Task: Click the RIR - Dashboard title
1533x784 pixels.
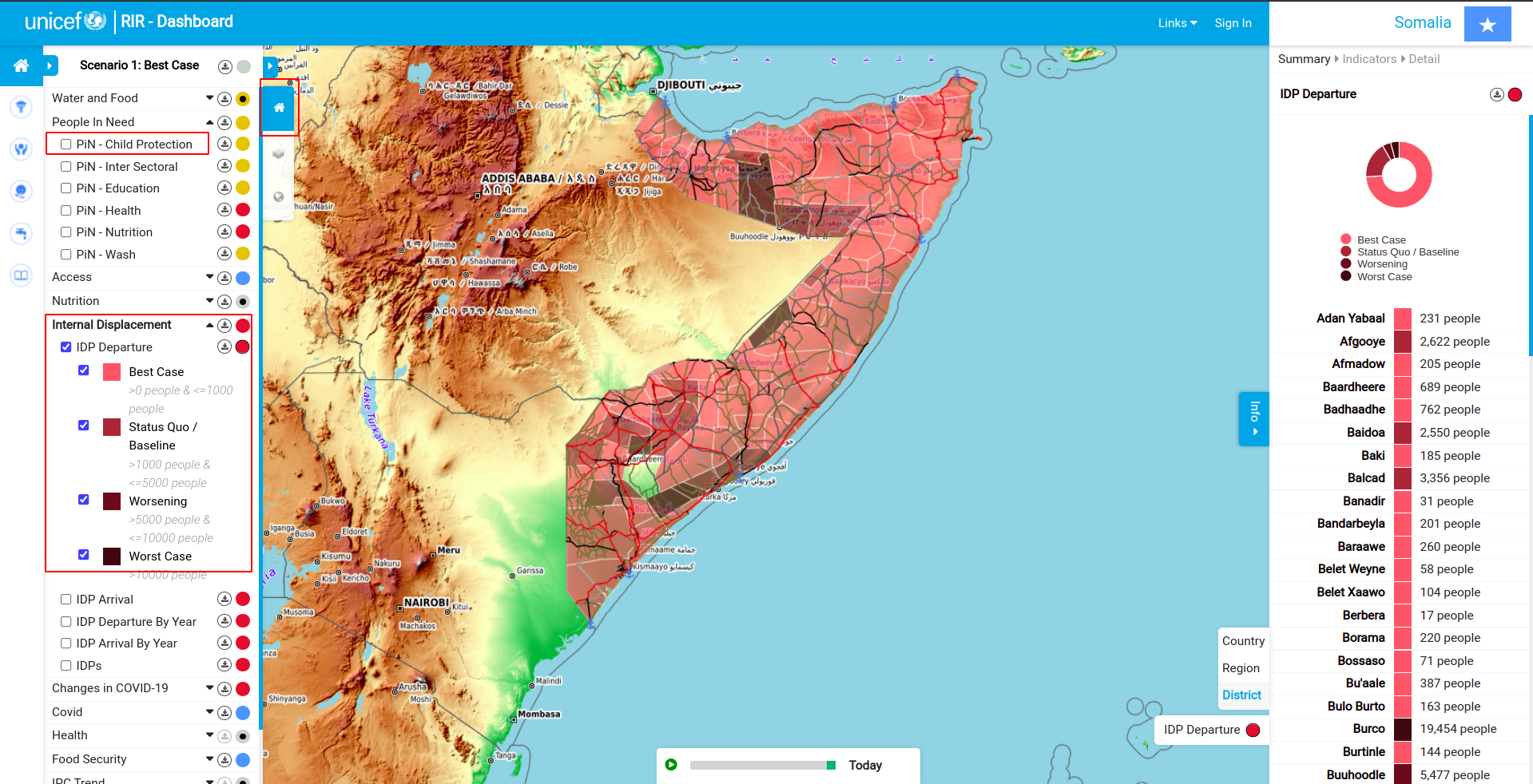Action: [x=177, y=22]
